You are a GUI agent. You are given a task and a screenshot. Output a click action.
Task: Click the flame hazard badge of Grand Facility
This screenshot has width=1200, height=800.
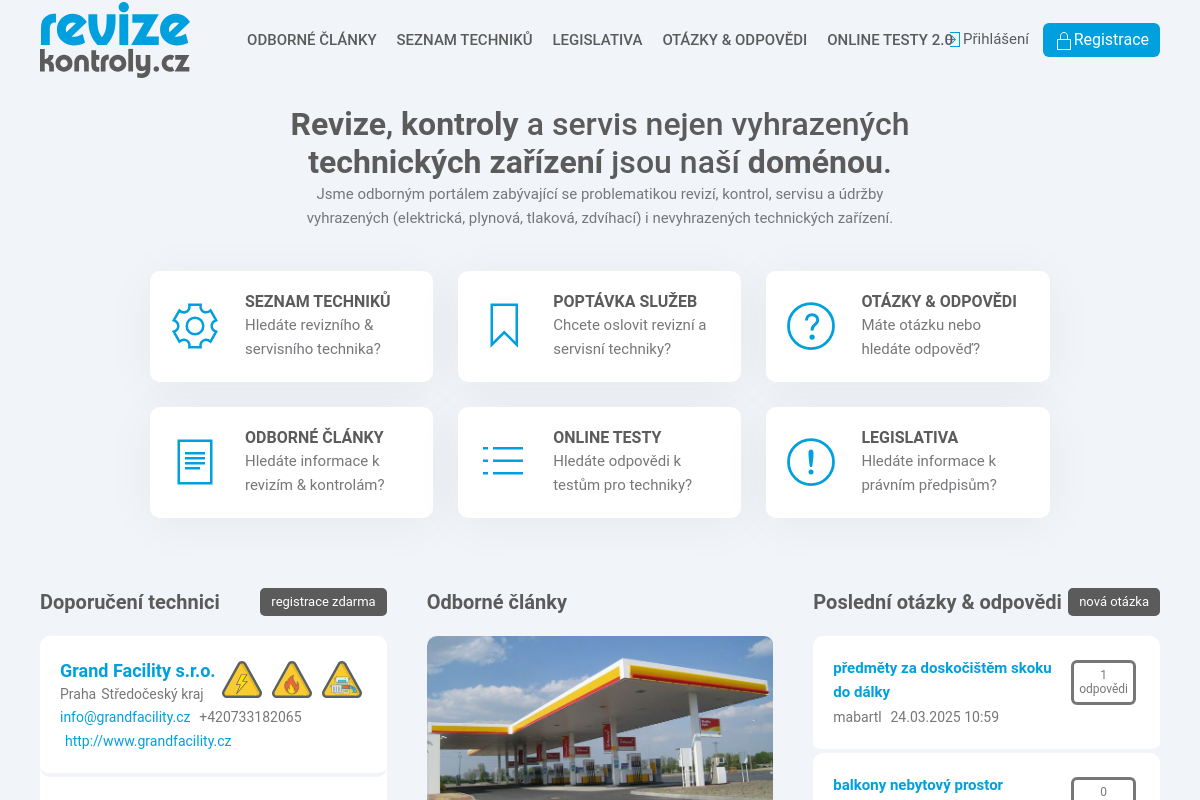(x=292, y=680)
